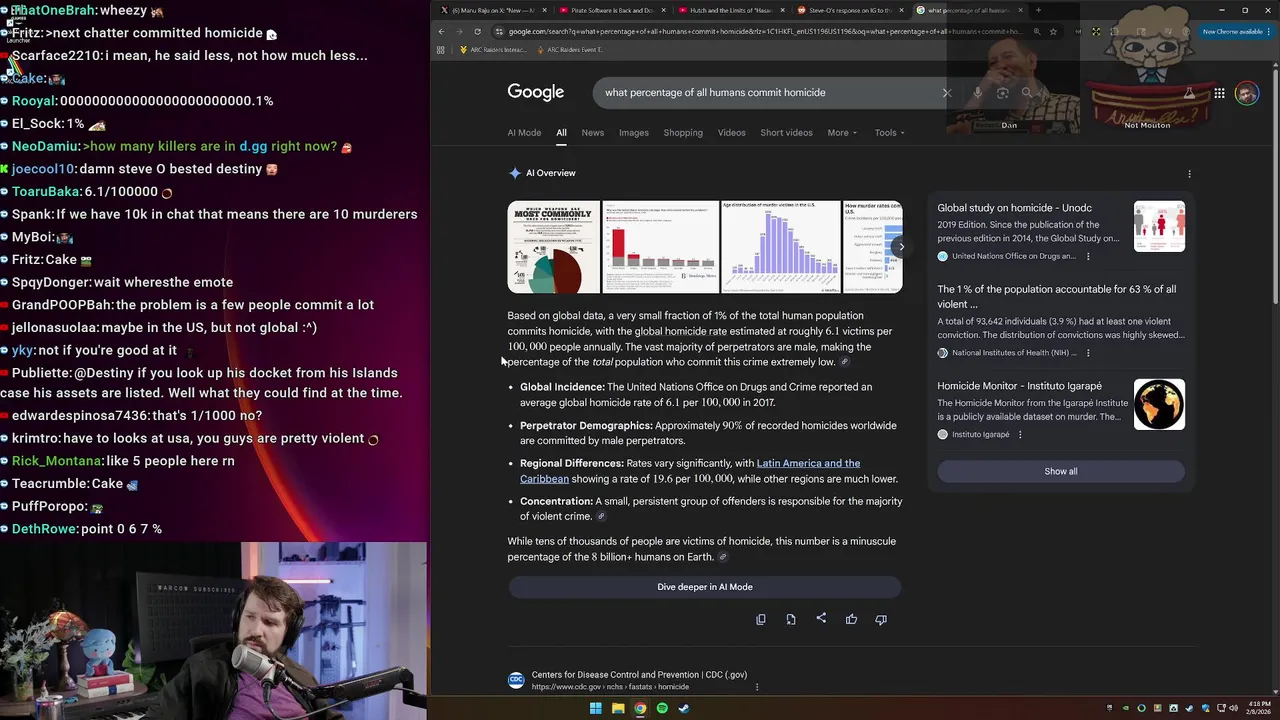Reload the current page
Viewport: 1280px width, 720px height.
click(x=477, y=32)
